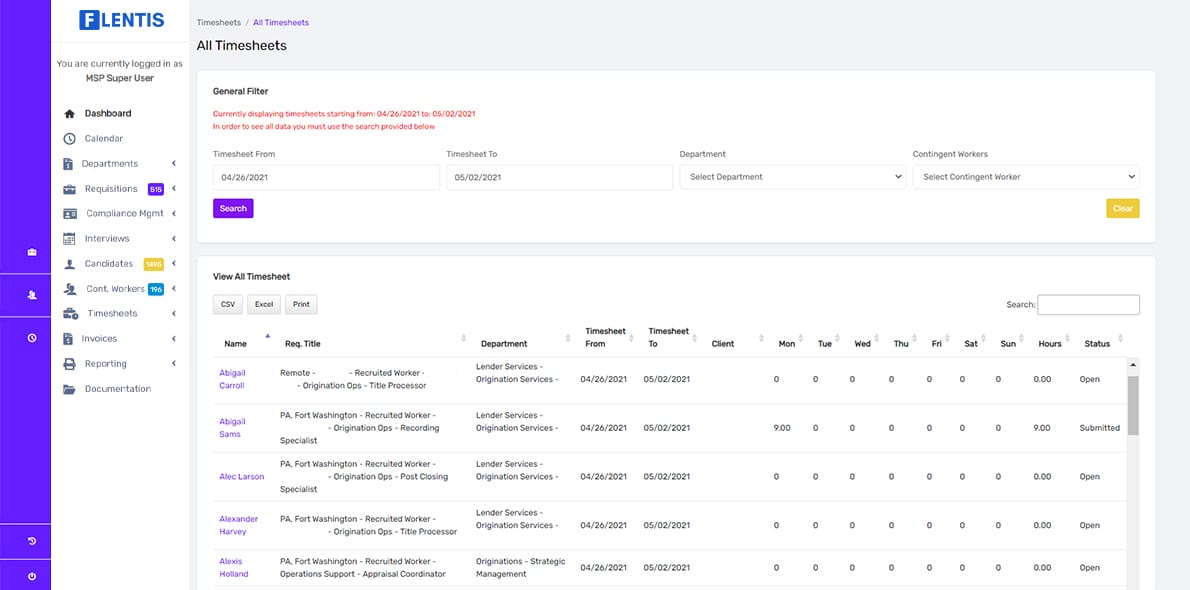Screen dimensions: 1190x590
Task: Open the Select Contingent Worker dropdown
Action: 1026,177
